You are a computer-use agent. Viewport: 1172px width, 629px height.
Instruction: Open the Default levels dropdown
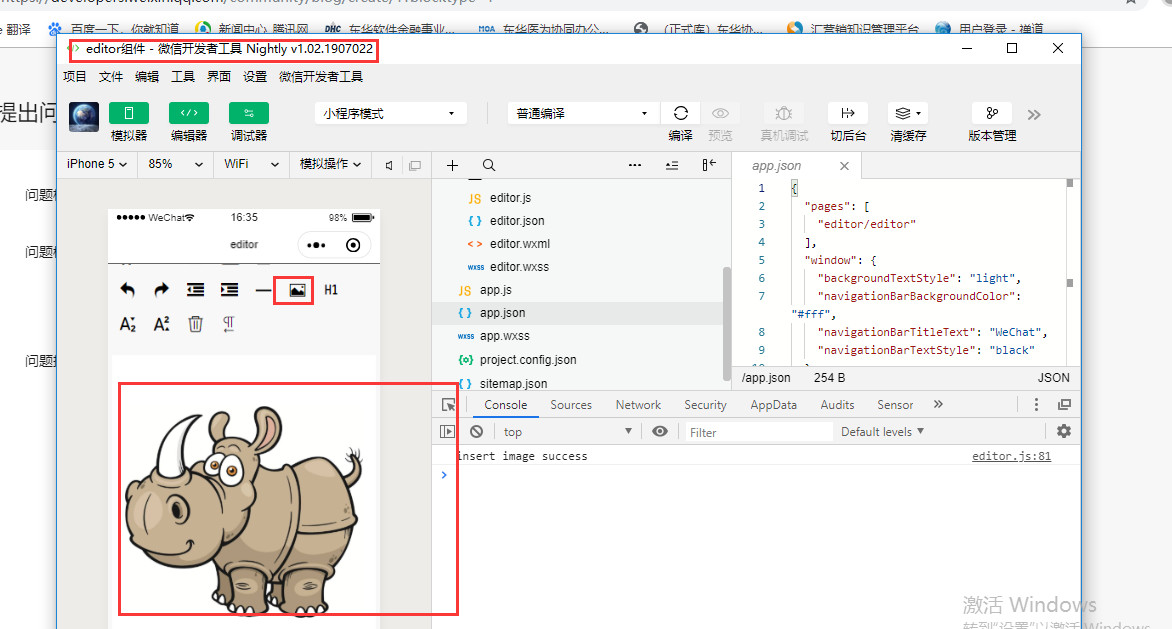pyautogui.click(x=882, y=432)
